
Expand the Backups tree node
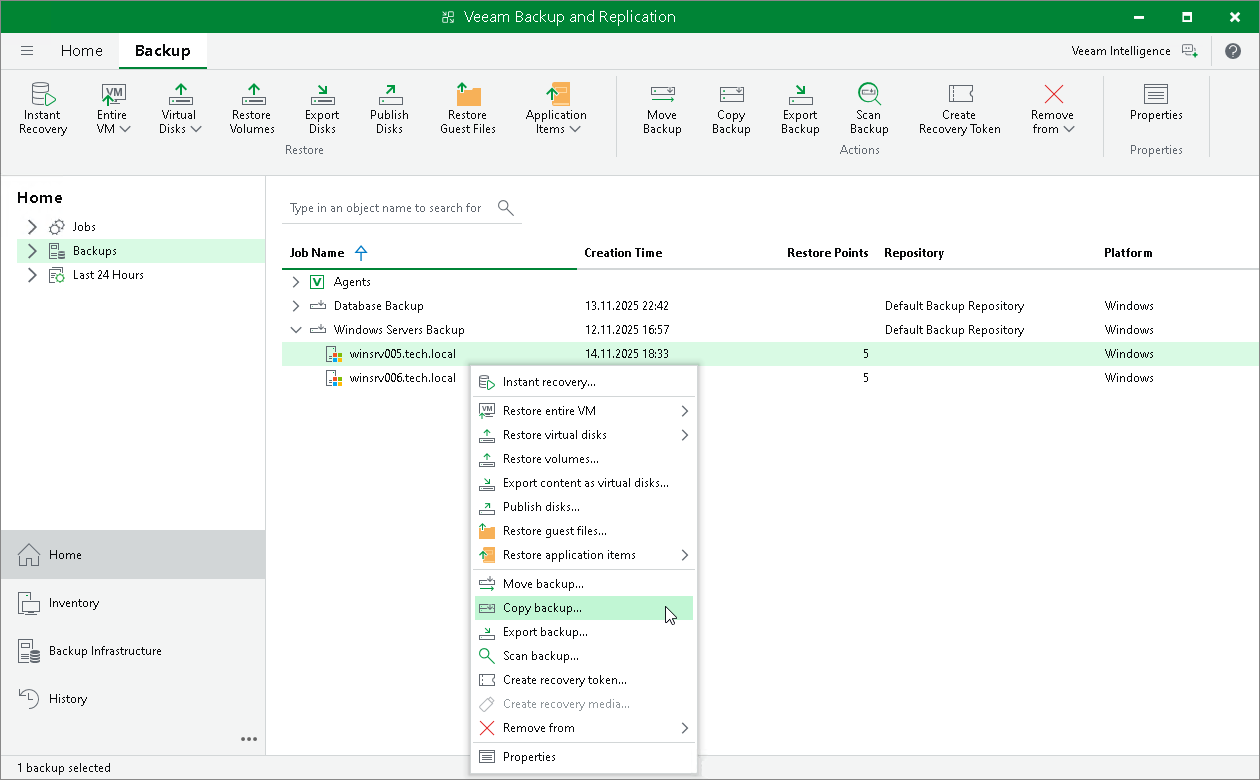(32, 251)
